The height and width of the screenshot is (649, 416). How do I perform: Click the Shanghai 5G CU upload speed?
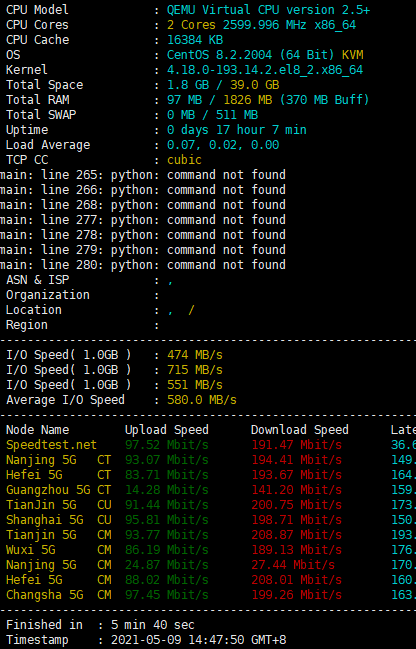(167, 520)
